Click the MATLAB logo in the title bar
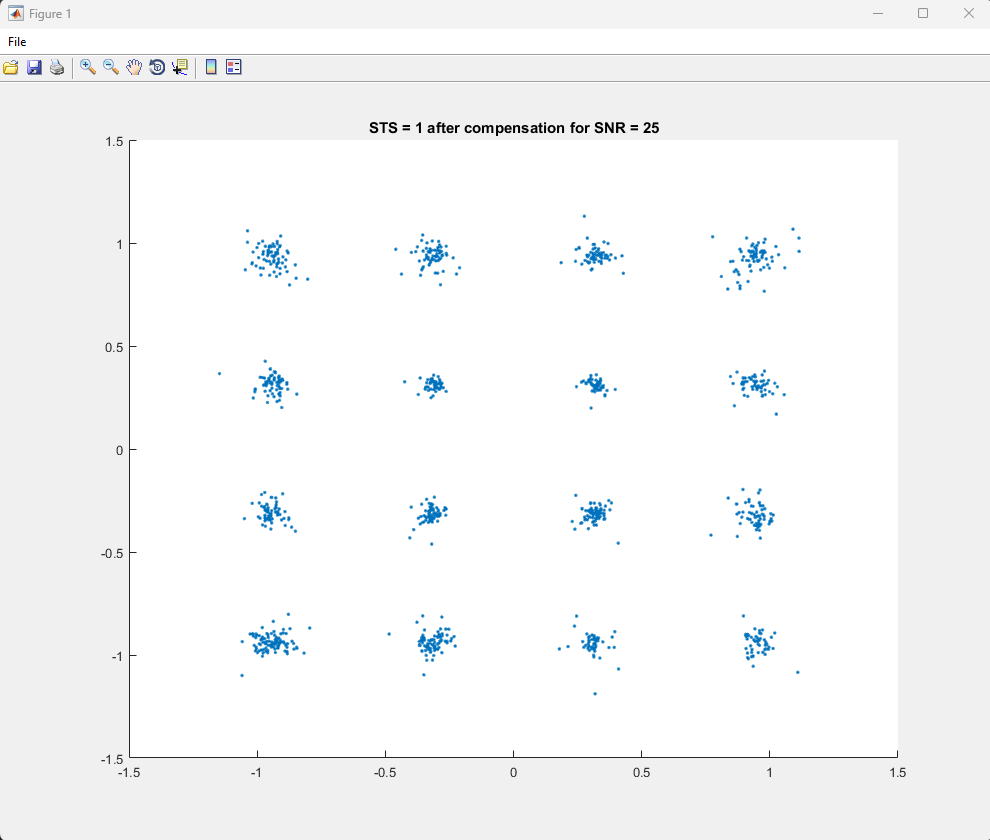The image size is (990, 840). [x=14, y=13]
